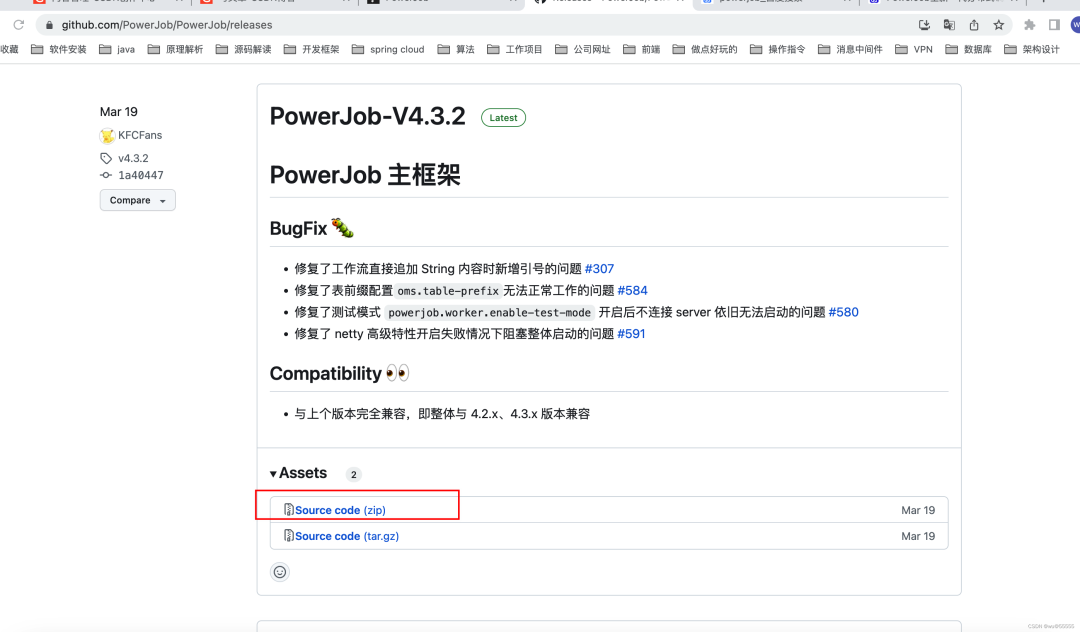Open the smiley reaction icon below Assets

coord(278,572)
